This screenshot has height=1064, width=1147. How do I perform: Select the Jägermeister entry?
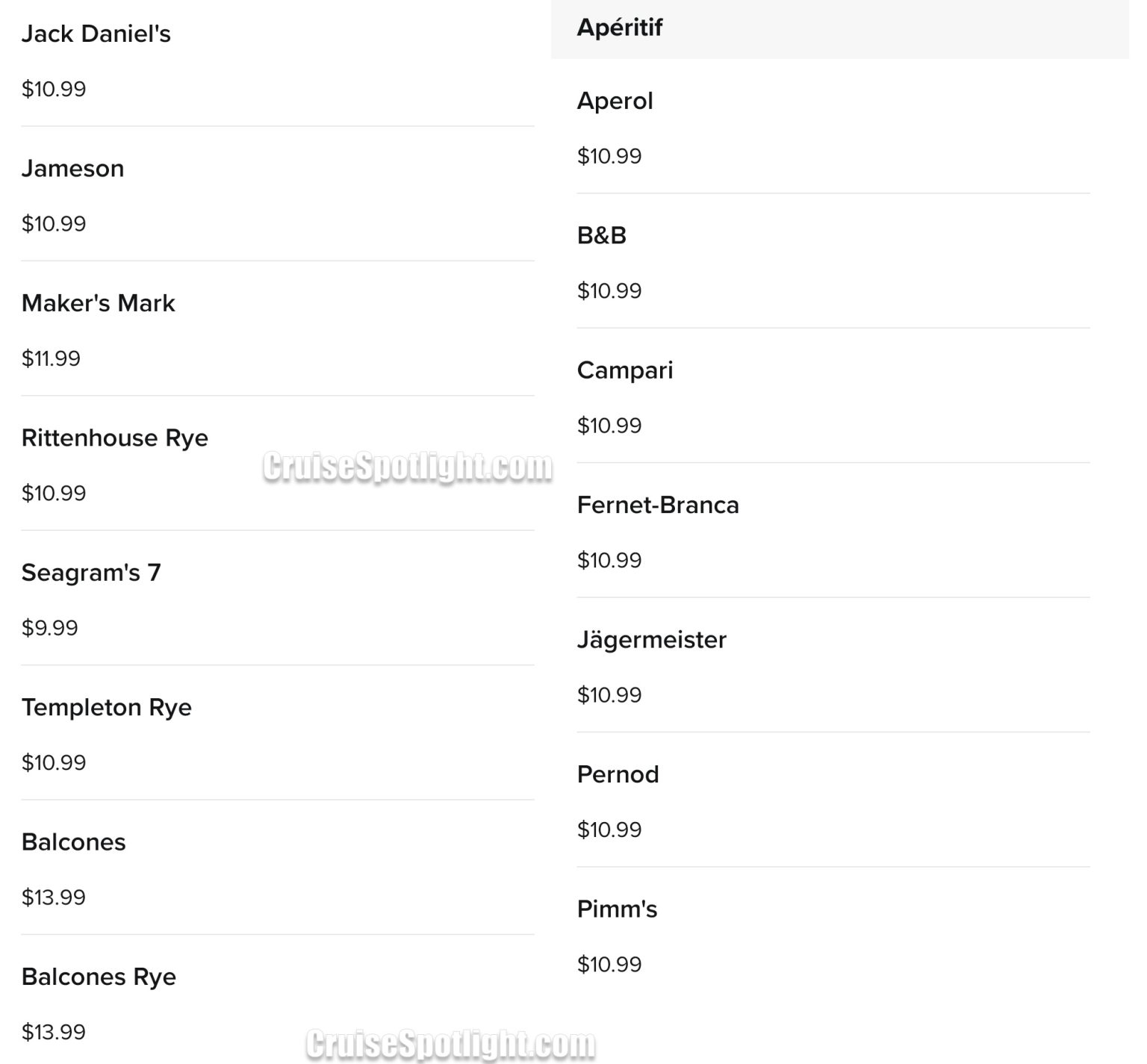651,640
